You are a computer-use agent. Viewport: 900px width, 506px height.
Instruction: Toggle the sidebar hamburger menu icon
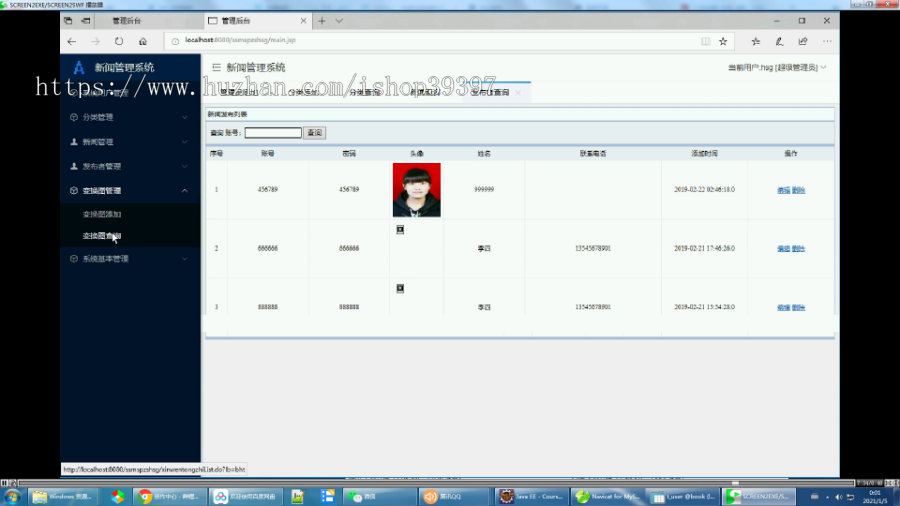pos(216,67)
